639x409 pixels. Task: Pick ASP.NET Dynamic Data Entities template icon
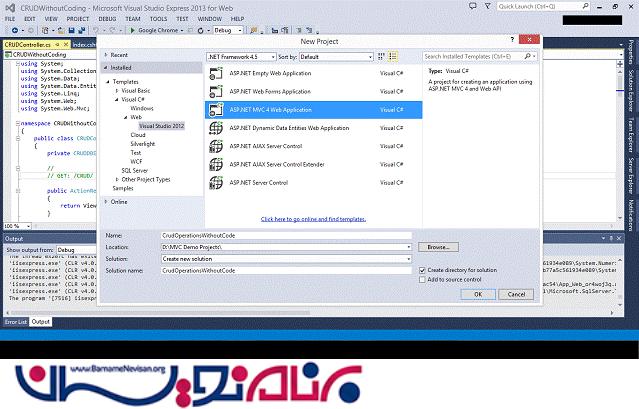tap(215, 128)
